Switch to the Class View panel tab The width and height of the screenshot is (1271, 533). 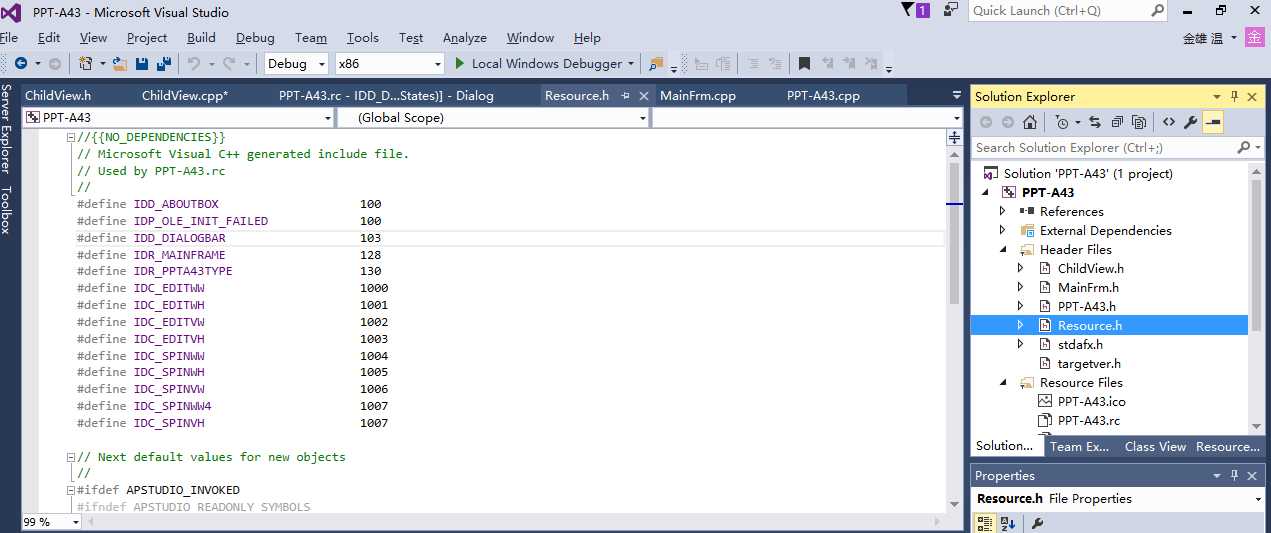click(1155, 446)
